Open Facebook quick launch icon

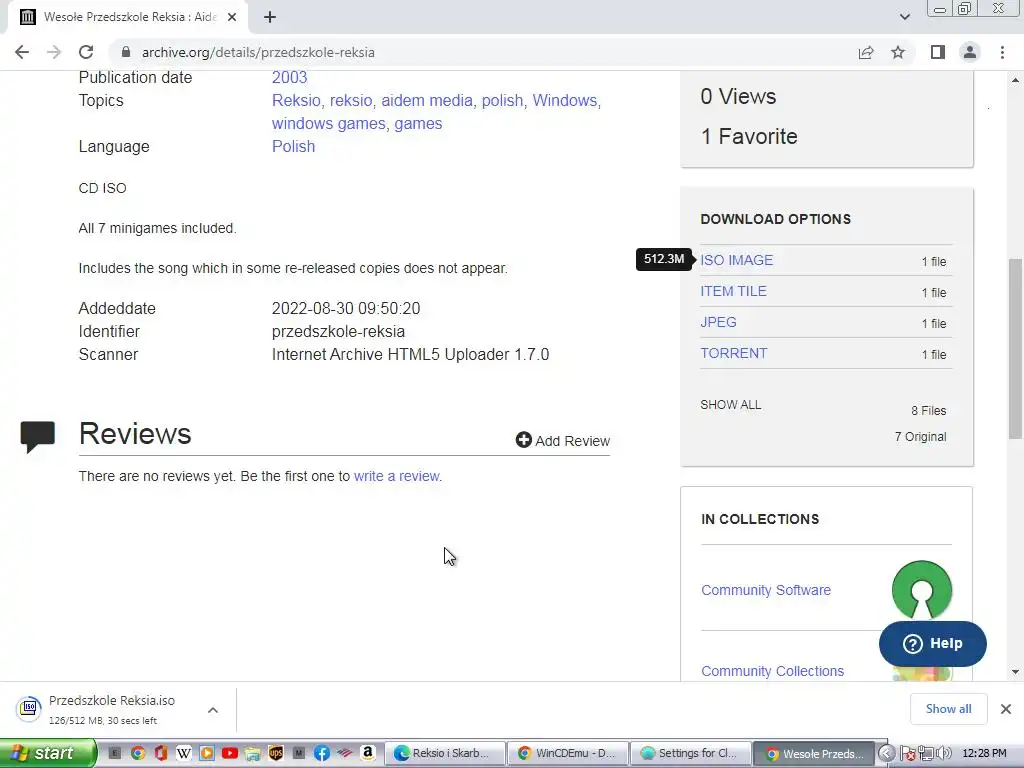(321, 753)
